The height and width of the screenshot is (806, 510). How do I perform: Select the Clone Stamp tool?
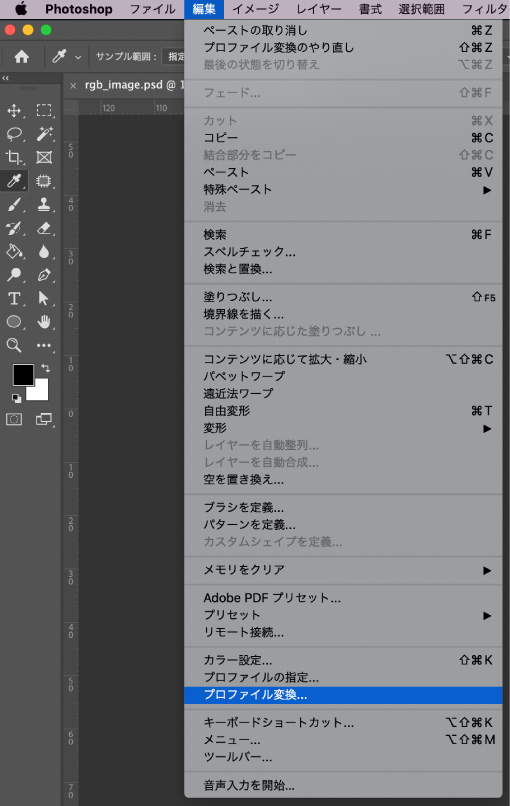tap(44, 205)
